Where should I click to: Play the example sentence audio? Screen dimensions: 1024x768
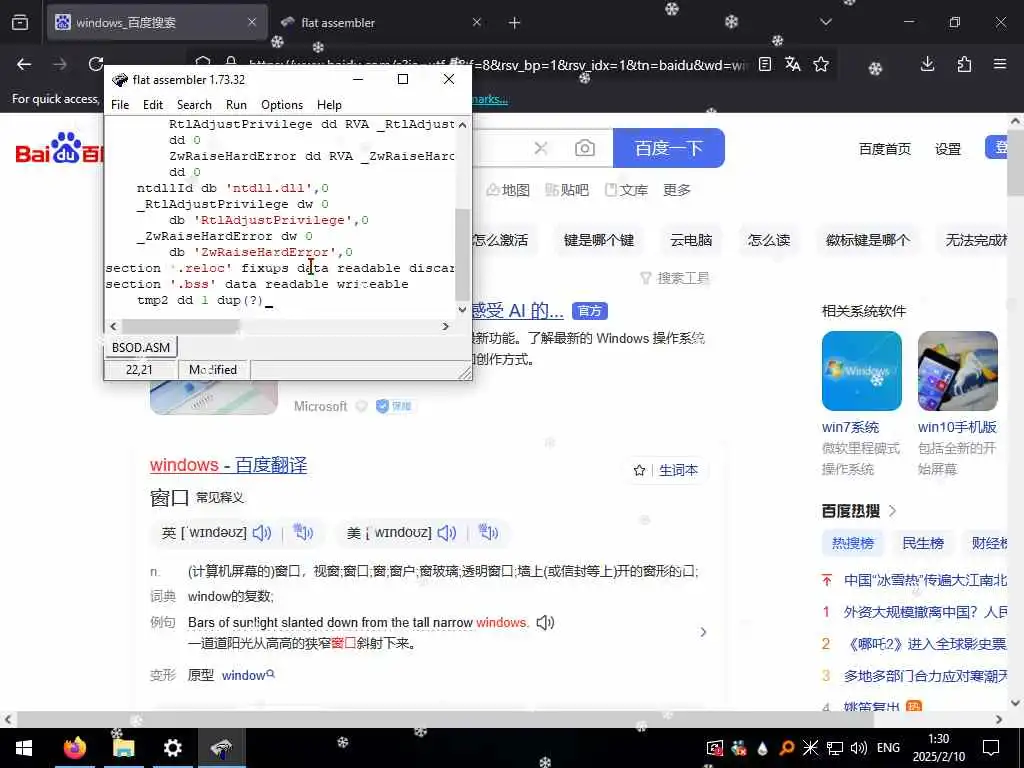[x=545, y=622]
